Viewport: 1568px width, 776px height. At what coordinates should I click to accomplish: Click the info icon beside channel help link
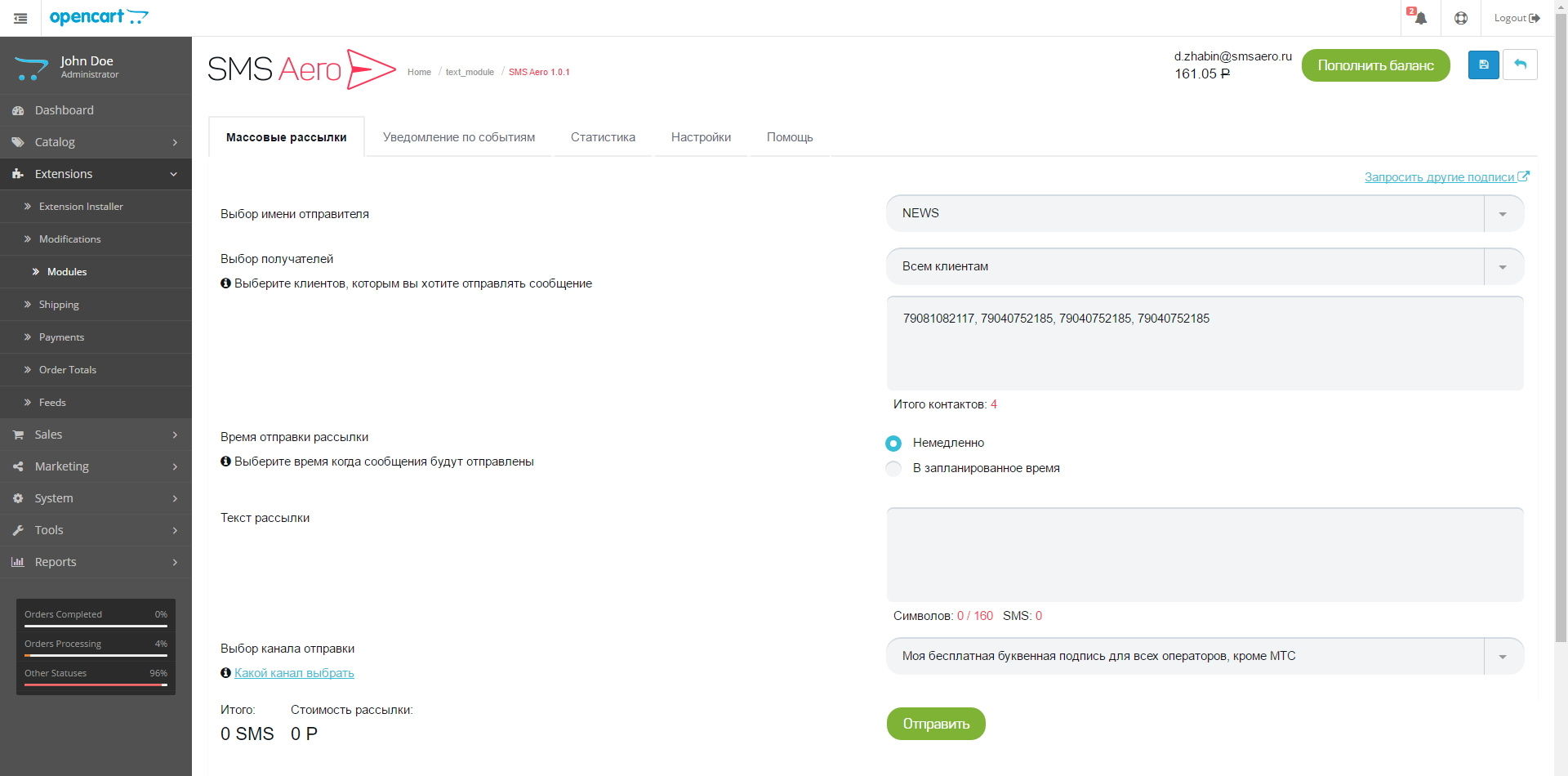click(x=225, y=673)
